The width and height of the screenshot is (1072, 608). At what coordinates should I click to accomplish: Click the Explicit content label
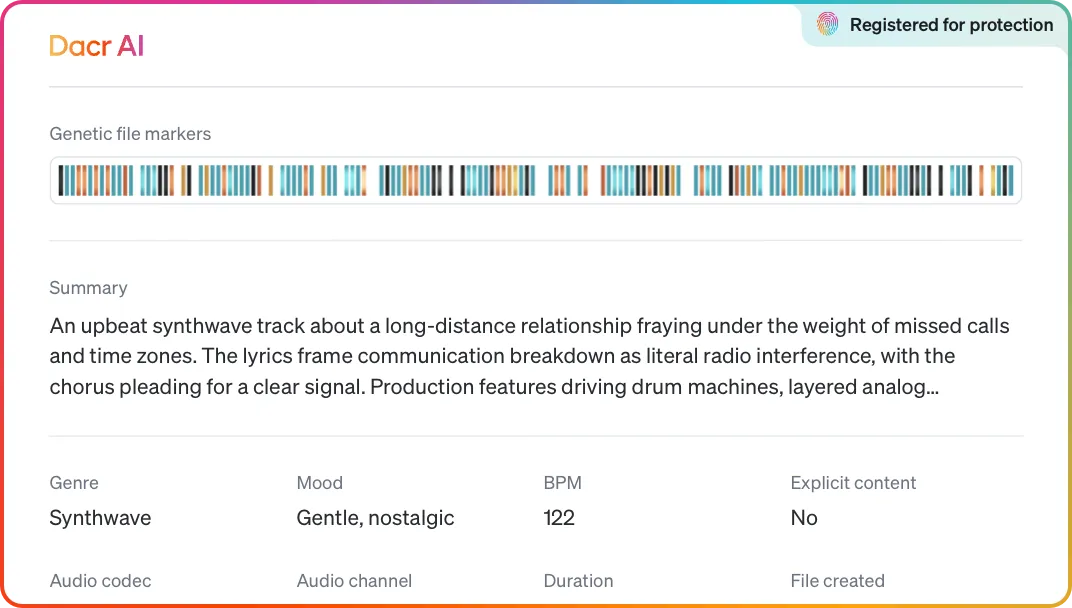tap(853, 483)
